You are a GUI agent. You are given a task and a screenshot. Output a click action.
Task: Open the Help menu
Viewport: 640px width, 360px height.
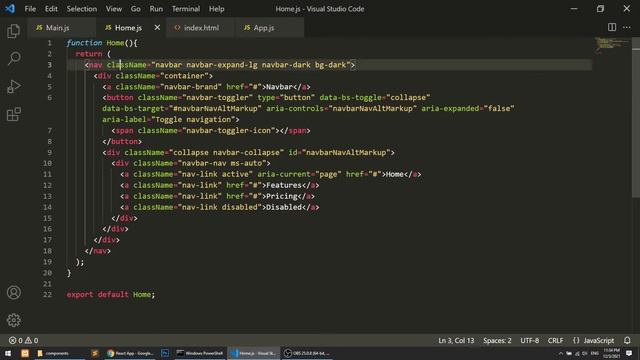click(x=217, y=9)
